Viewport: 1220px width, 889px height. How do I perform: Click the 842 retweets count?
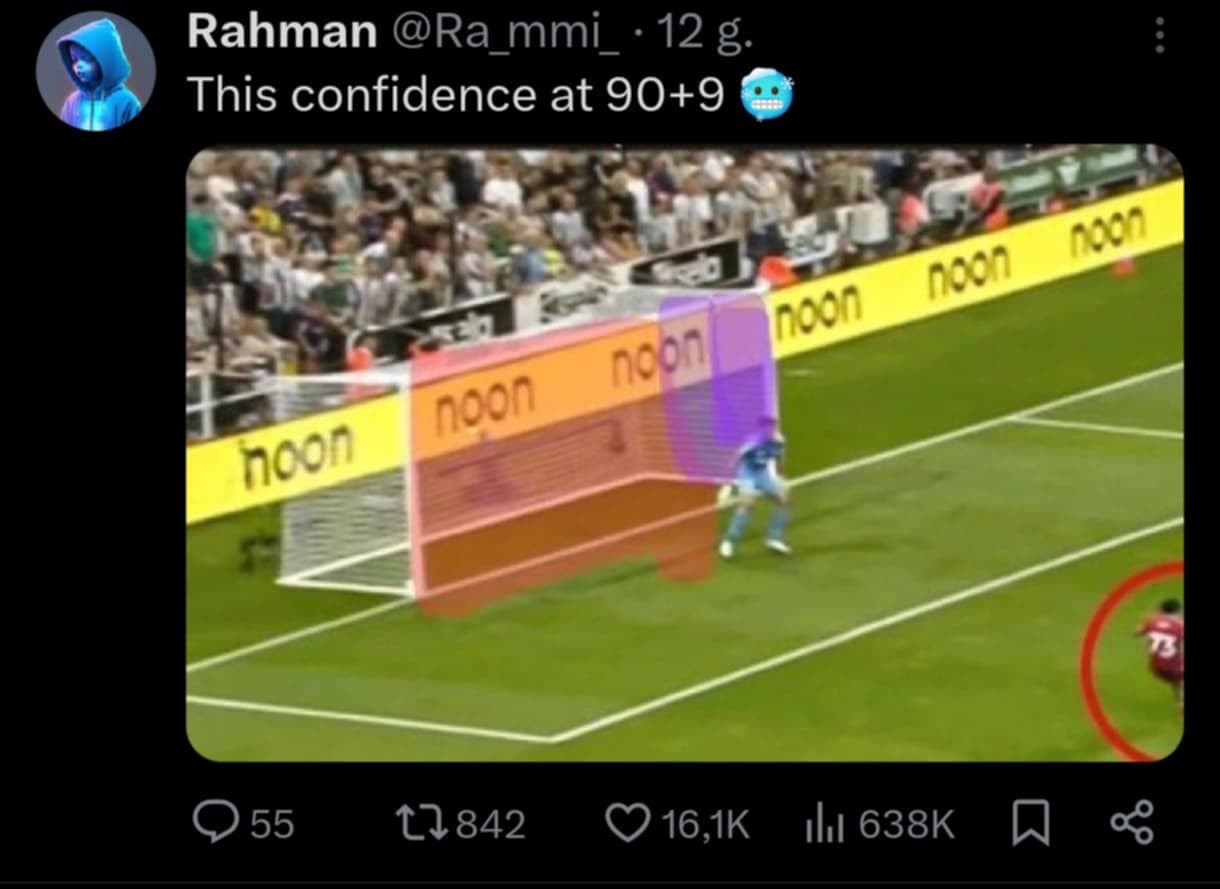click(x=491, y=825)
